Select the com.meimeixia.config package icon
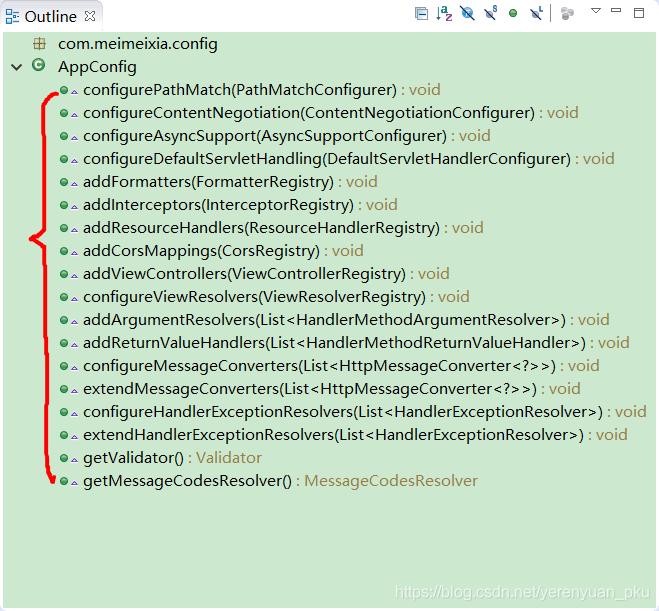 pyautogui.click(x=40, y=43)
